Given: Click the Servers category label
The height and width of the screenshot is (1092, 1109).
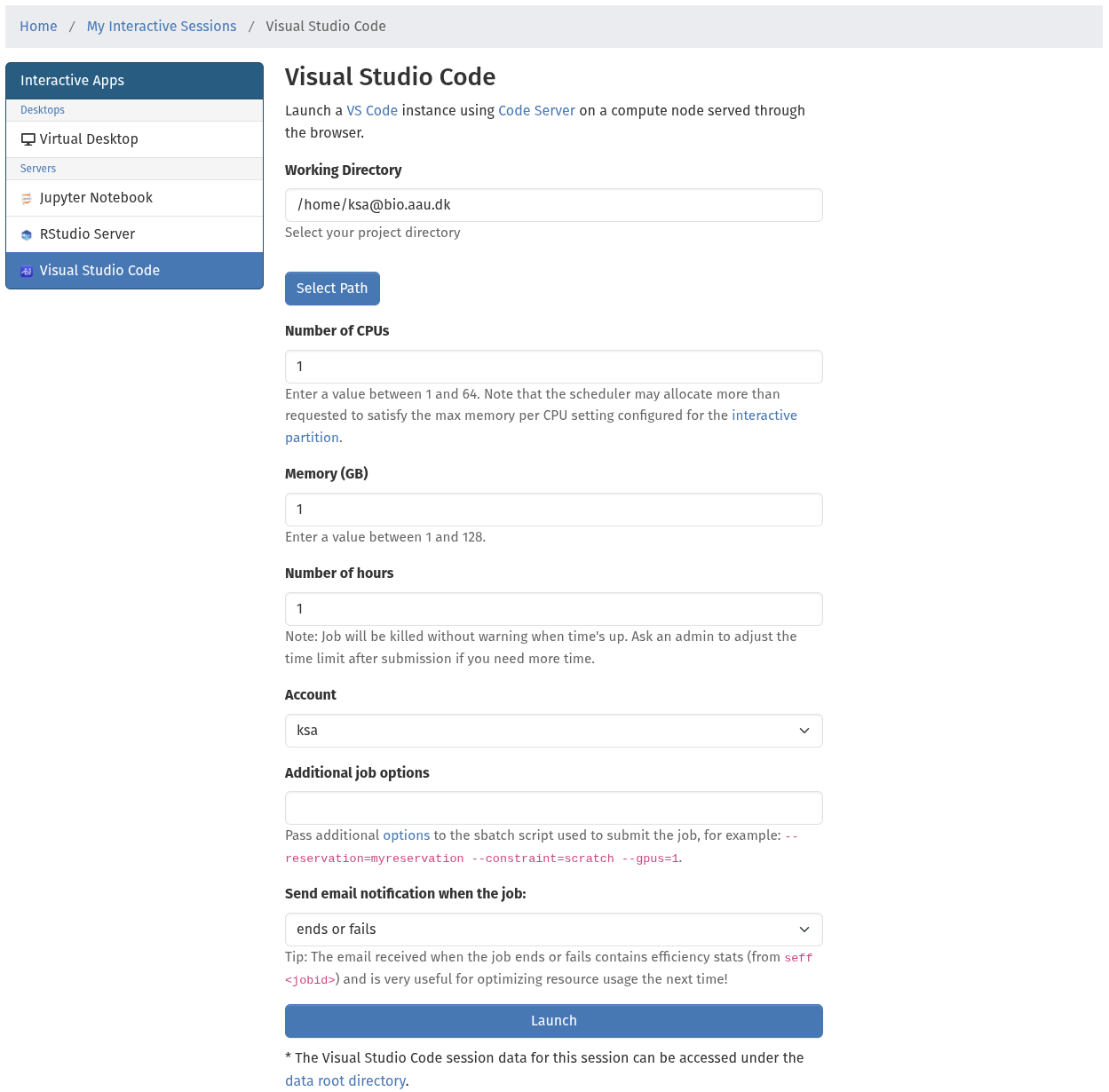Looking at the screenshot, I should tap(38, 169).
